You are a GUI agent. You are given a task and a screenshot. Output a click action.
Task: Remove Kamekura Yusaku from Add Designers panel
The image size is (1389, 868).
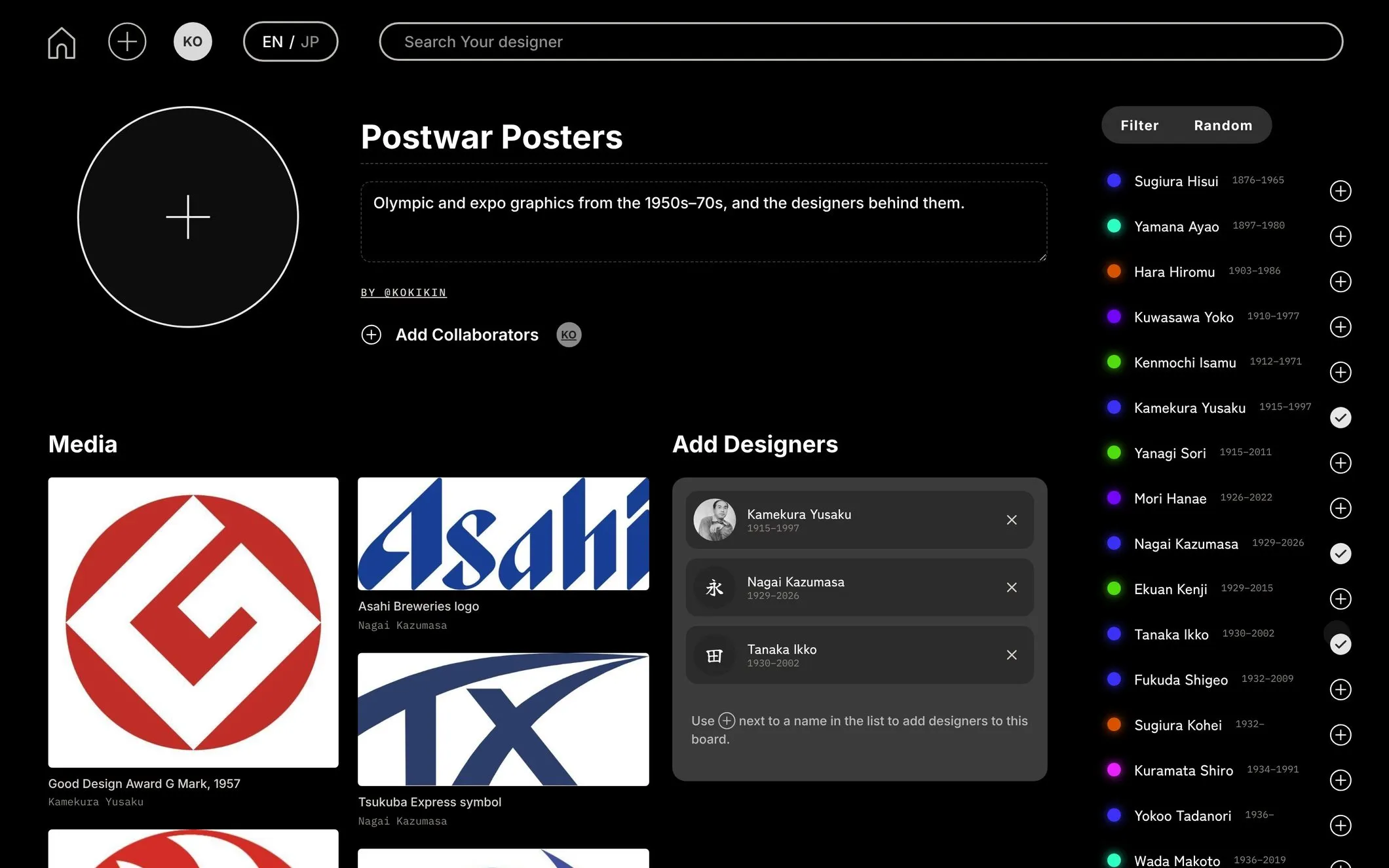pos(1012,520)
